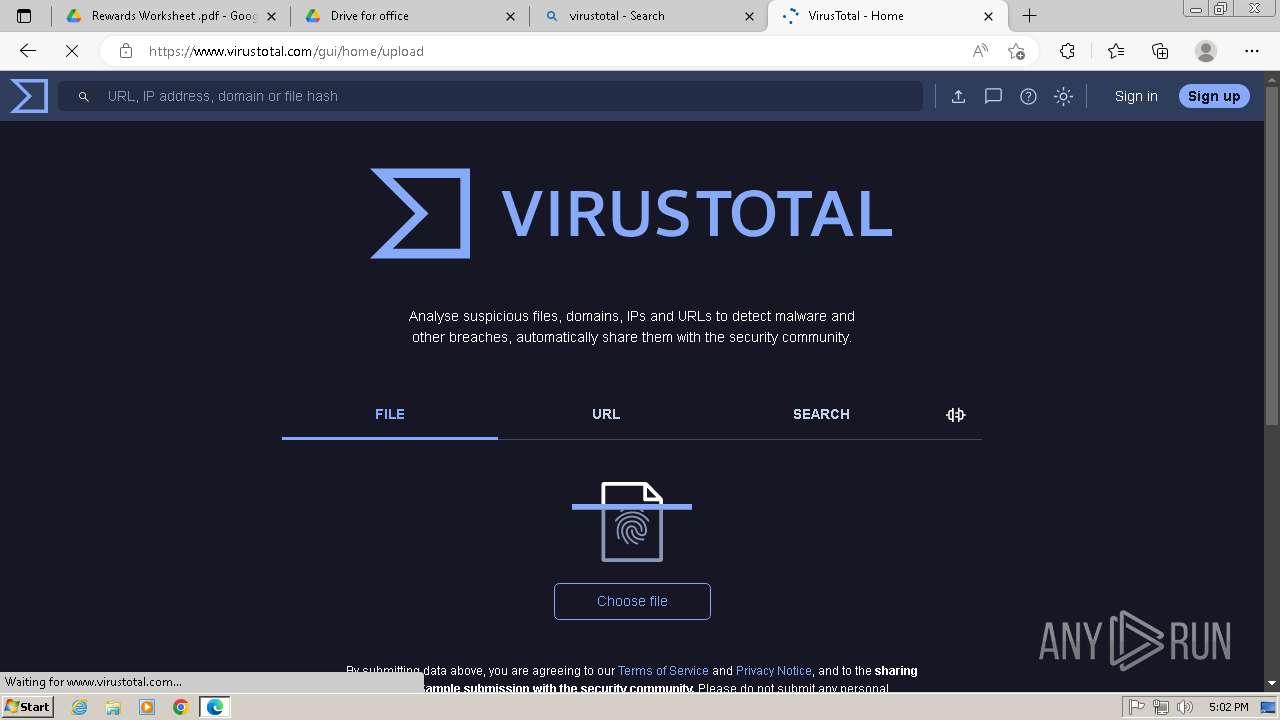Open the comments chat bubble icon

click(x=993, y=96)
